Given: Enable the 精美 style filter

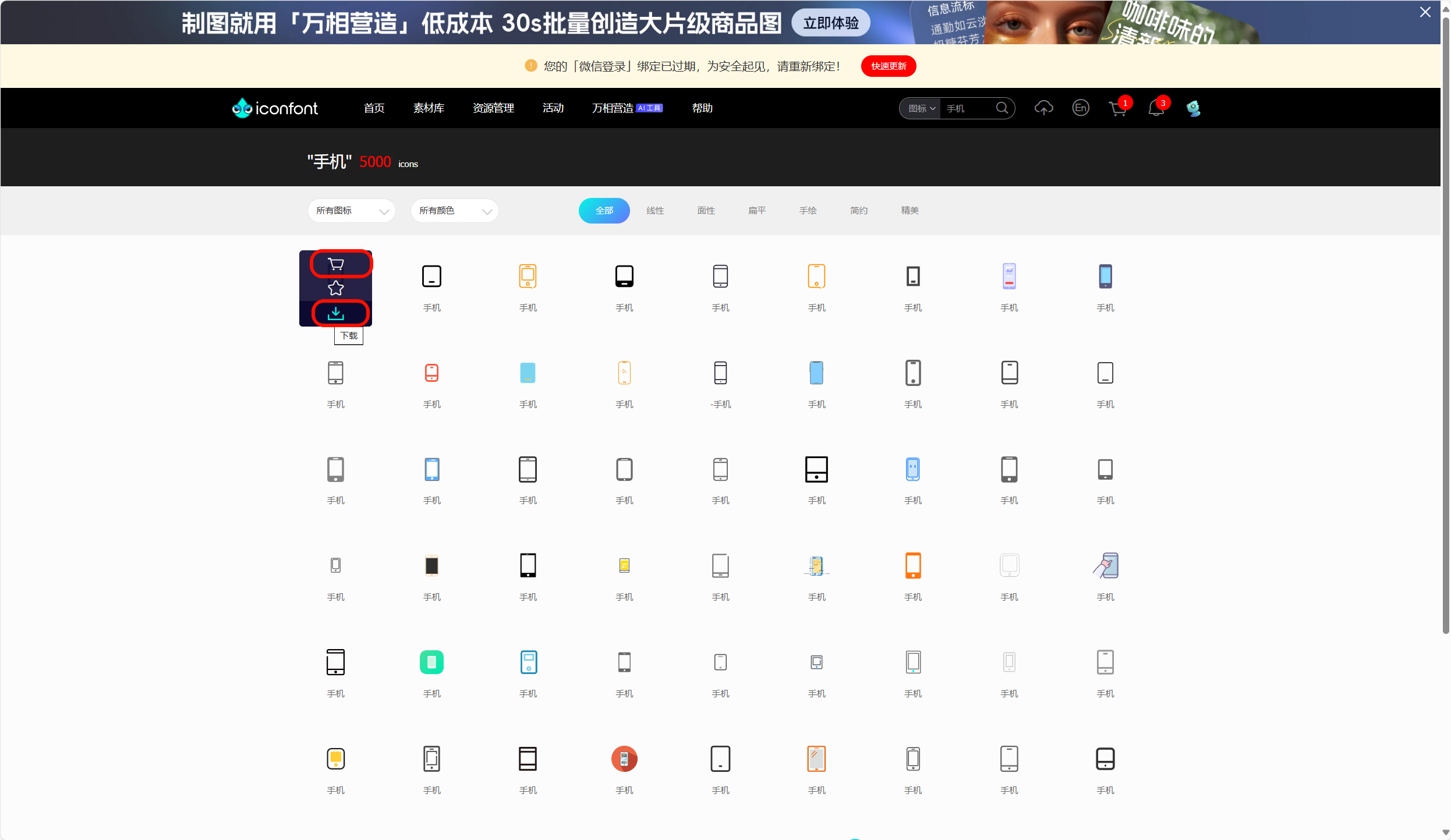Looking at the screenshot, I should click(x=909, y=210).
